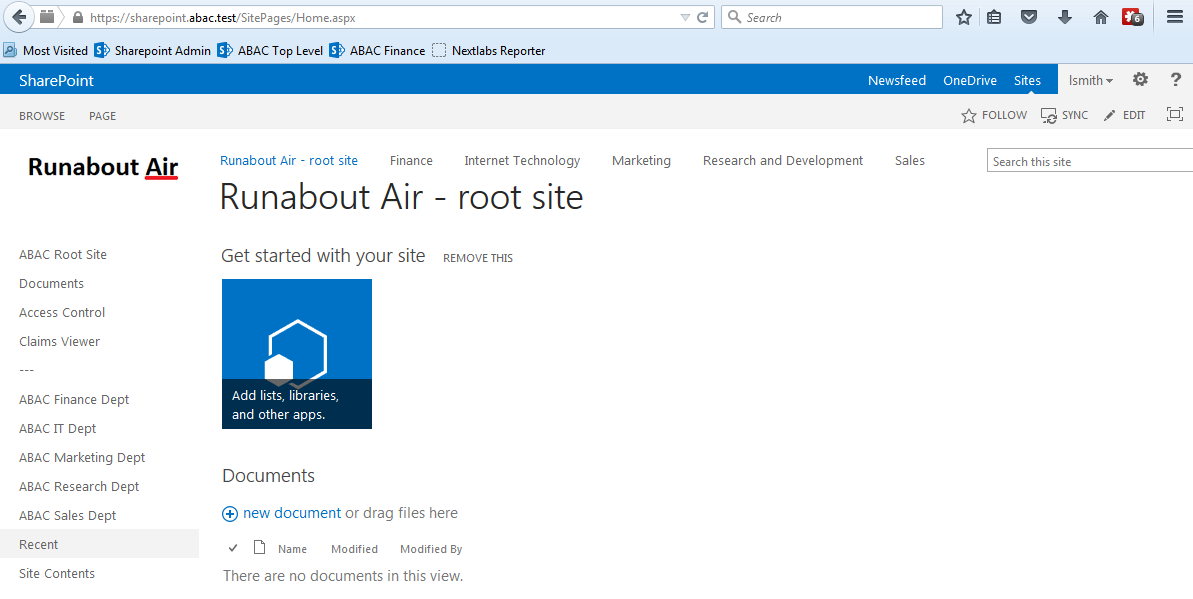Click the new document link

(x=292, y=513)
